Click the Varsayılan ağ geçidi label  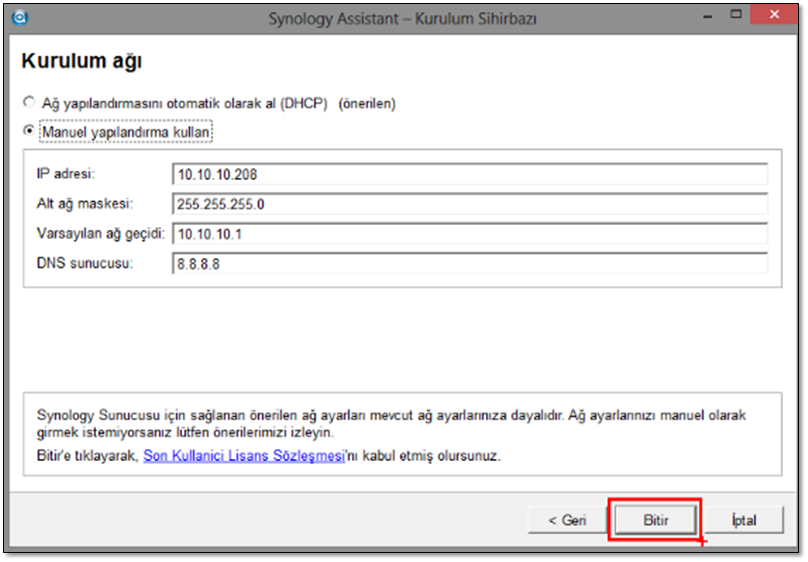pyautogui.click(x=100, y=234)
